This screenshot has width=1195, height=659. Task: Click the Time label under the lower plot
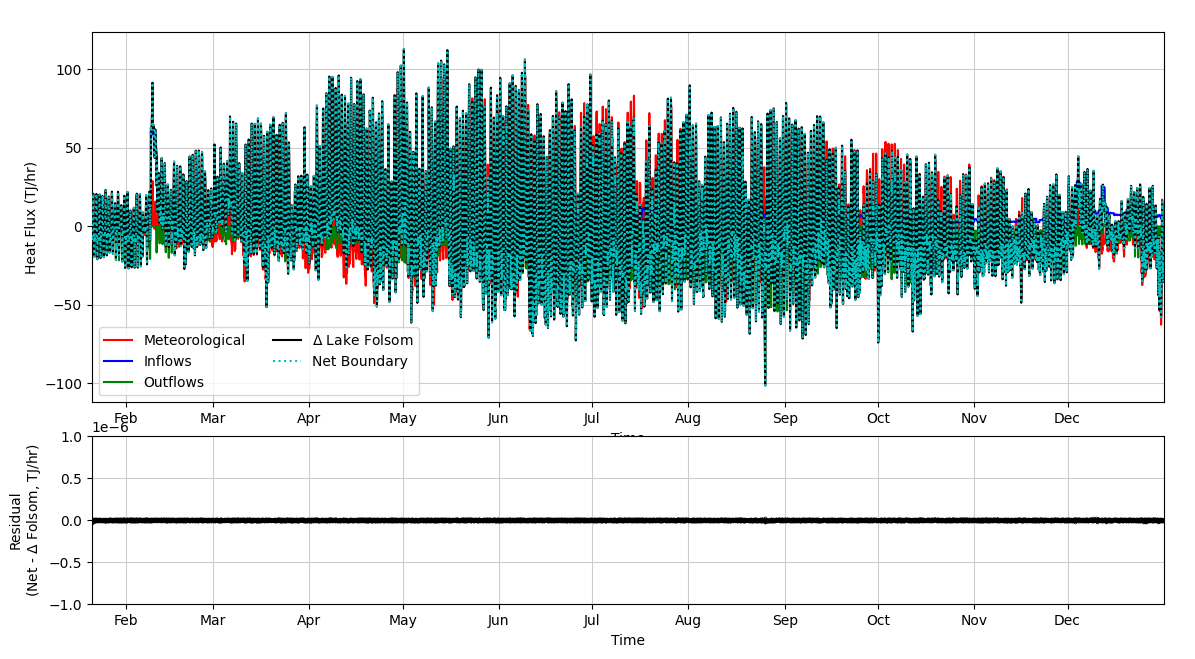point(627,640)
